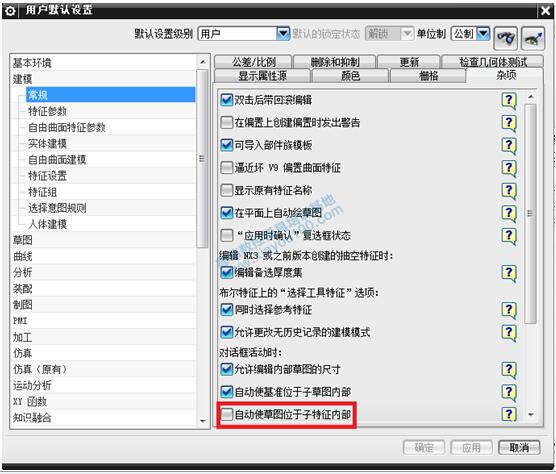Open help icon for 可导入部件族模板

pos(509,145)
